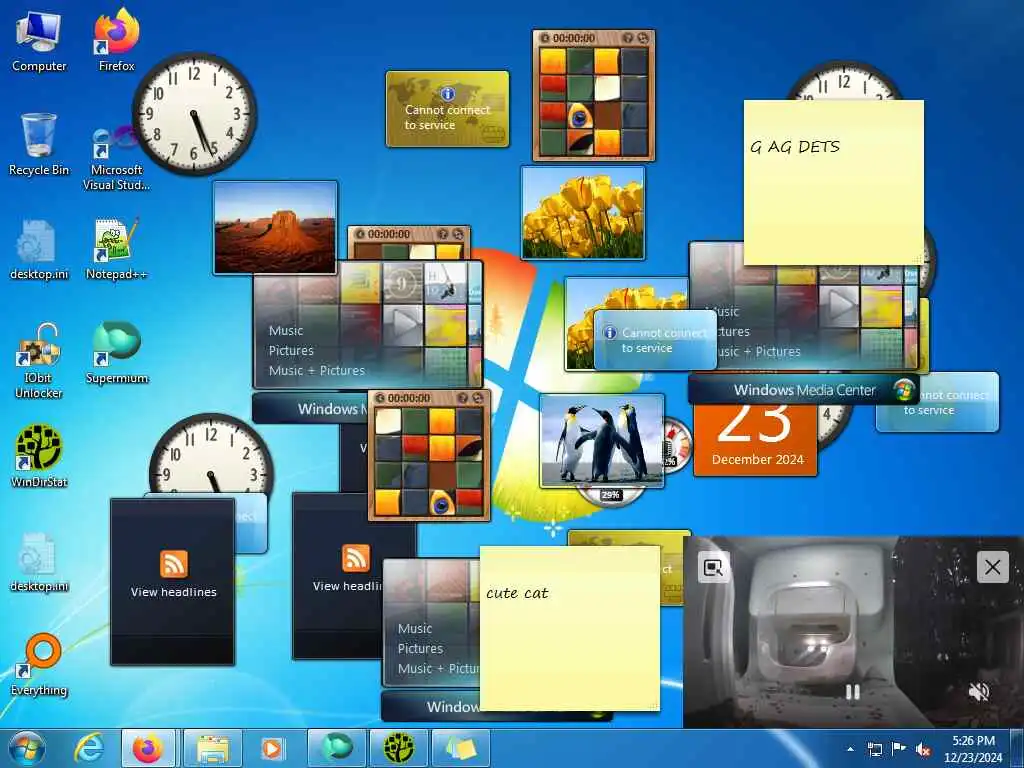Show the picture hint on the puzzle beside the penguins
1024x768 pixels.
(462, 398)
